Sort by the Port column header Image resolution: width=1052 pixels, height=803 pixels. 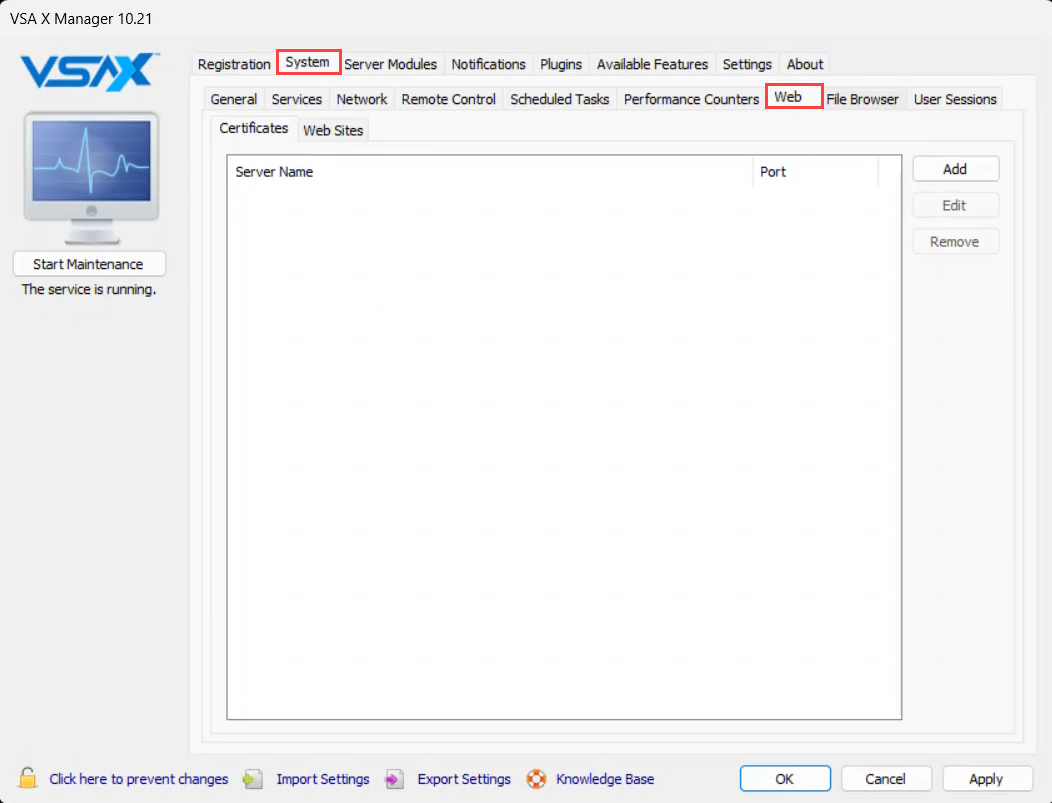[x=815, y=172]
